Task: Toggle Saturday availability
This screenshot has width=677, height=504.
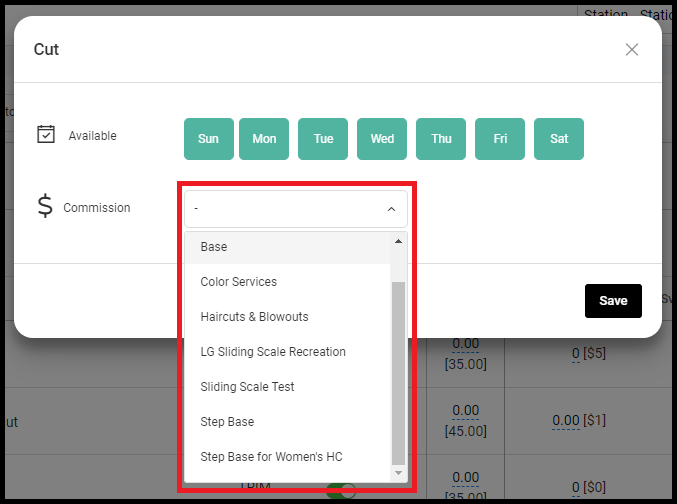Action: (x=559, y=139)
